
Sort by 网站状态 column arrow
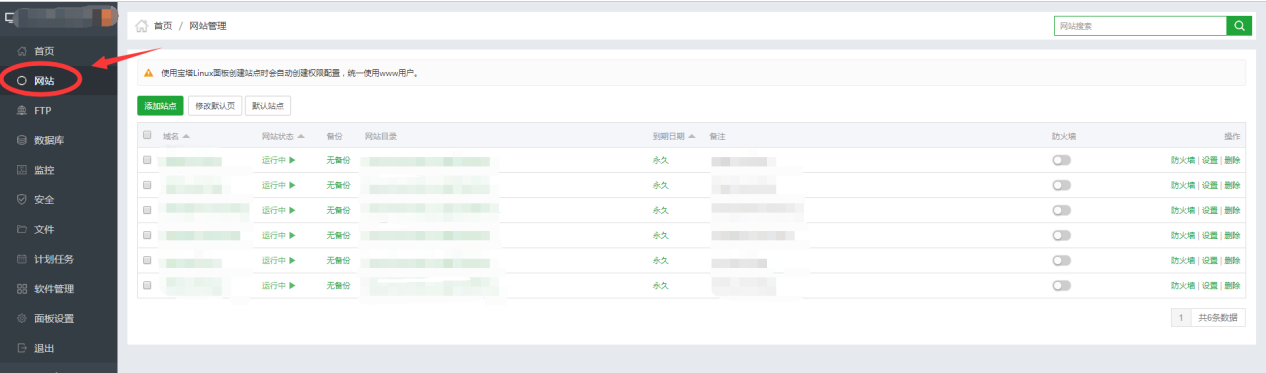pyautogui.click(x=301, y=136)
